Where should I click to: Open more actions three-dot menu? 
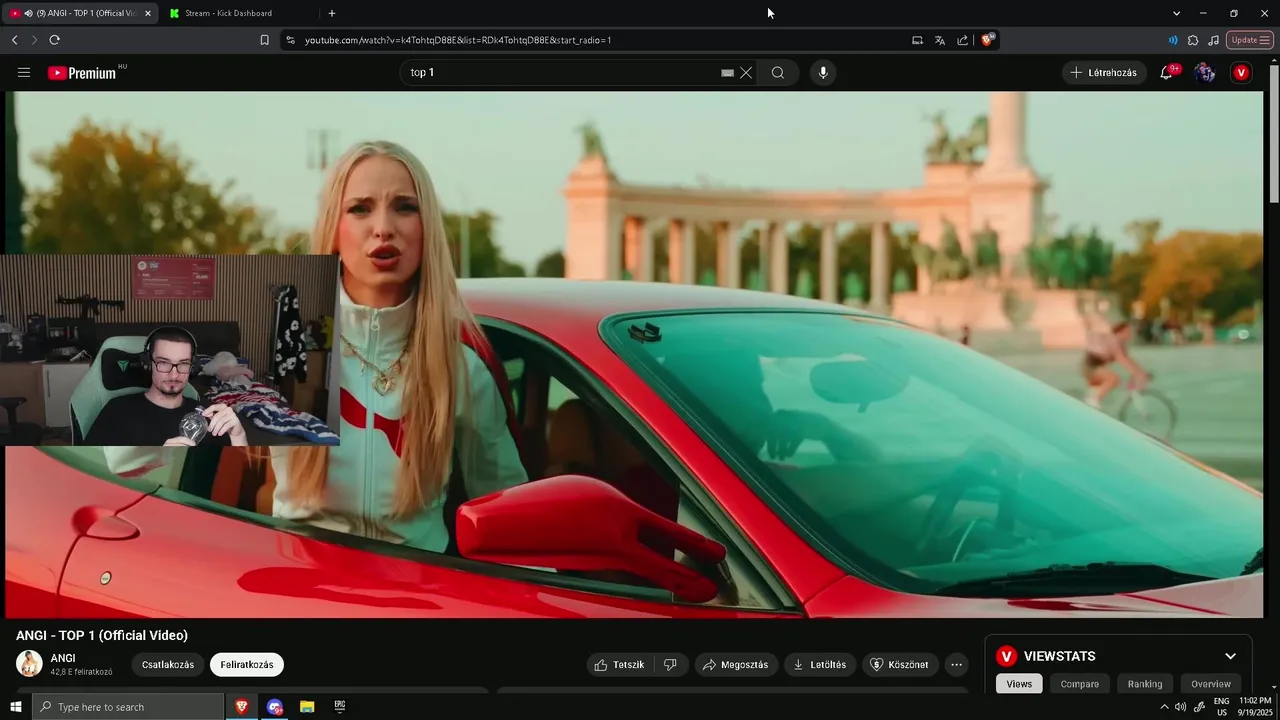[956, 665]
